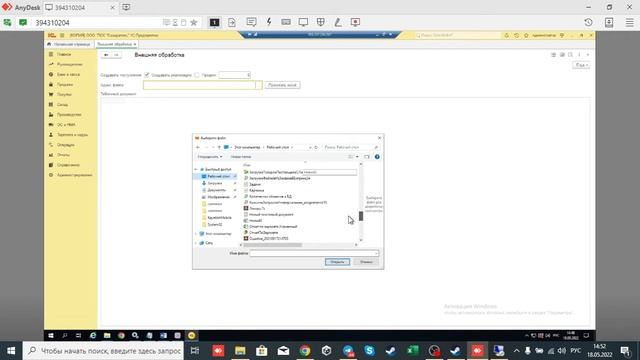Click the 394310204 address field
Screen dimensions: 640x360
coord(98,22)
